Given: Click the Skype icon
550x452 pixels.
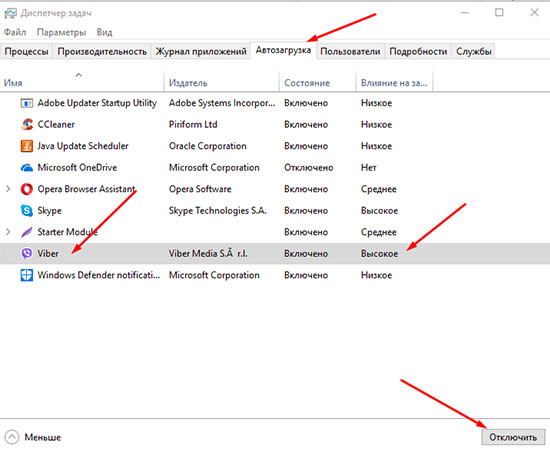Looking at the screenshot, I should coord(27,210).
